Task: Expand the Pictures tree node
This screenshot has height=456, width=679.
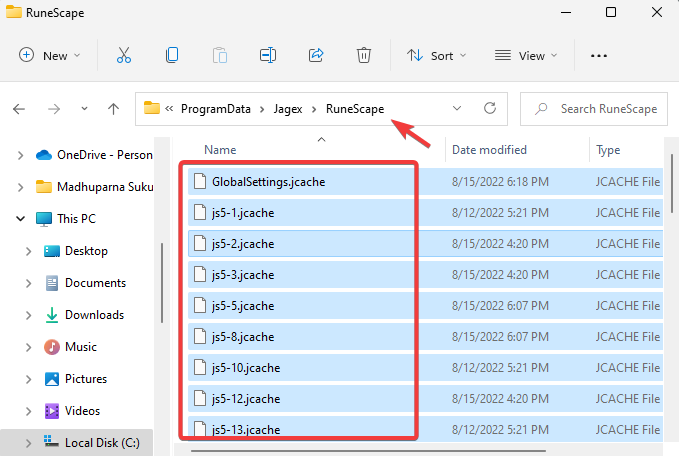Action: (29, 379)
